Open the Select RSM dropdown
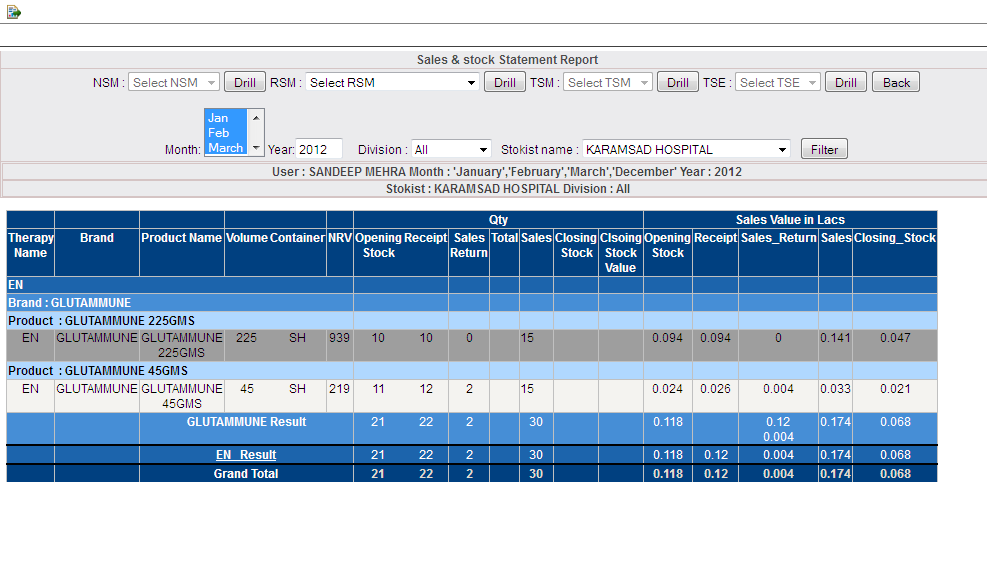This screenshot has height=562, width=987. [392, 82]
